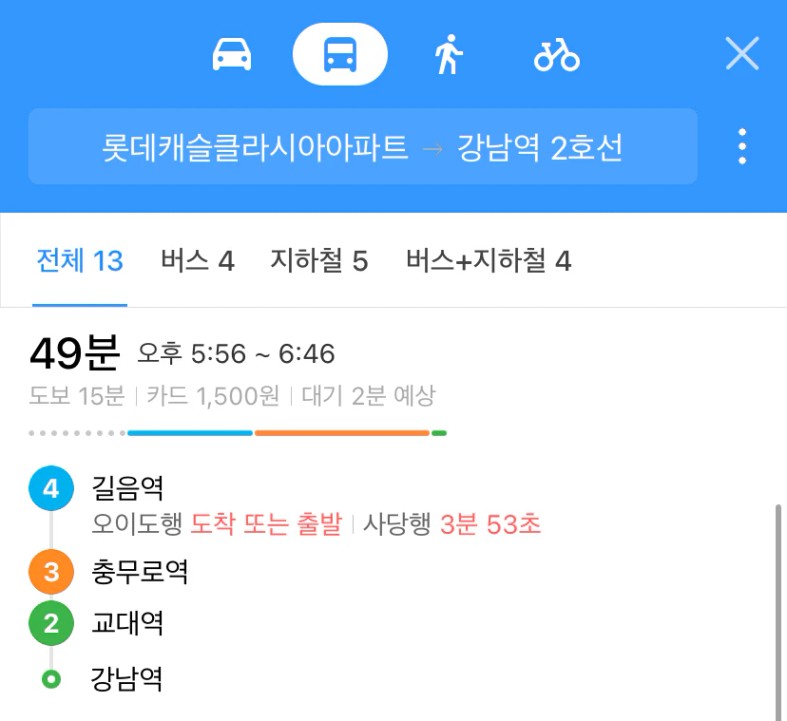Click the orange line 3 circle icon

51,572
